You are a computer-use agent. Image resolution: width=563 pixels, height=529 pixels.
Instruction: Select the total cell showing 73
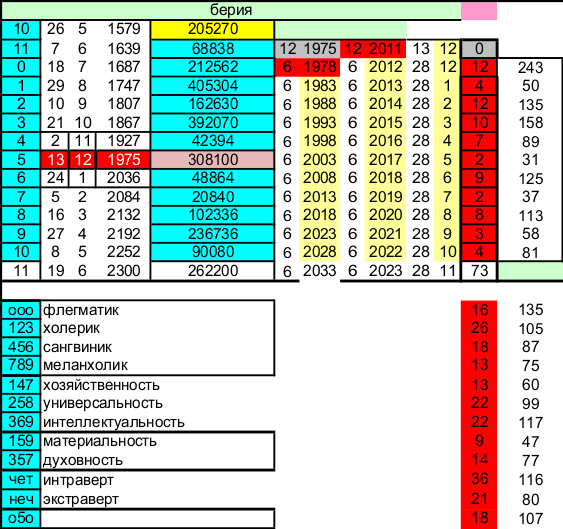pyautogui.click(x=479, y=271)
